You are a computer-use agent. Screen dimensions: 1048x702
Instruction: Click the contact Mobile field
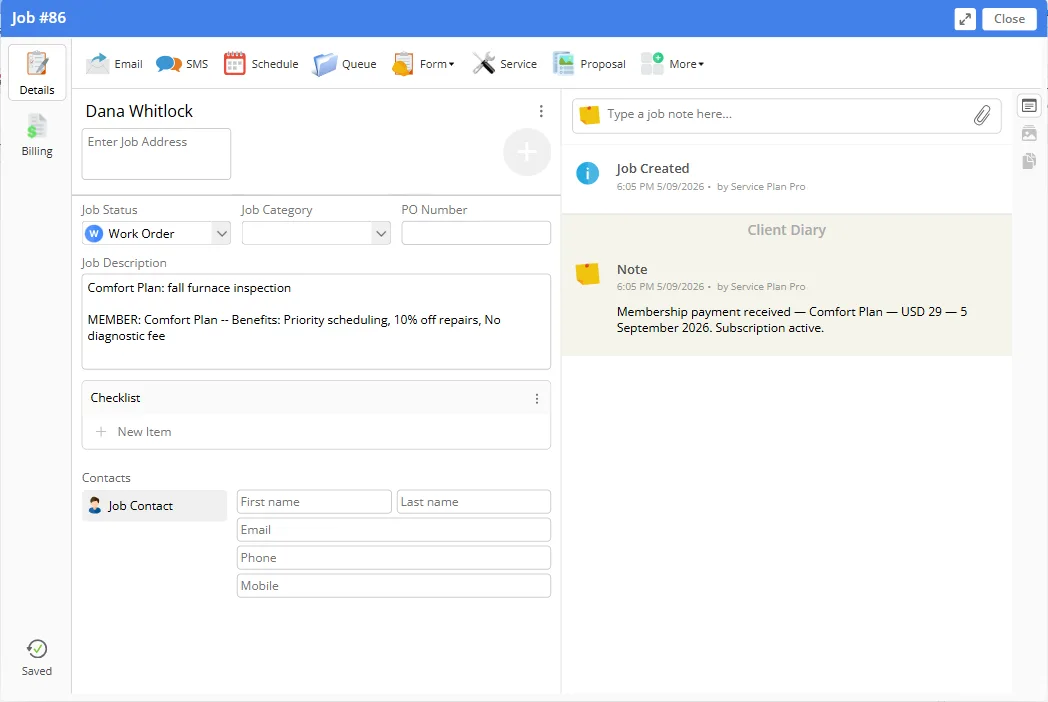(x=394, y=586)
